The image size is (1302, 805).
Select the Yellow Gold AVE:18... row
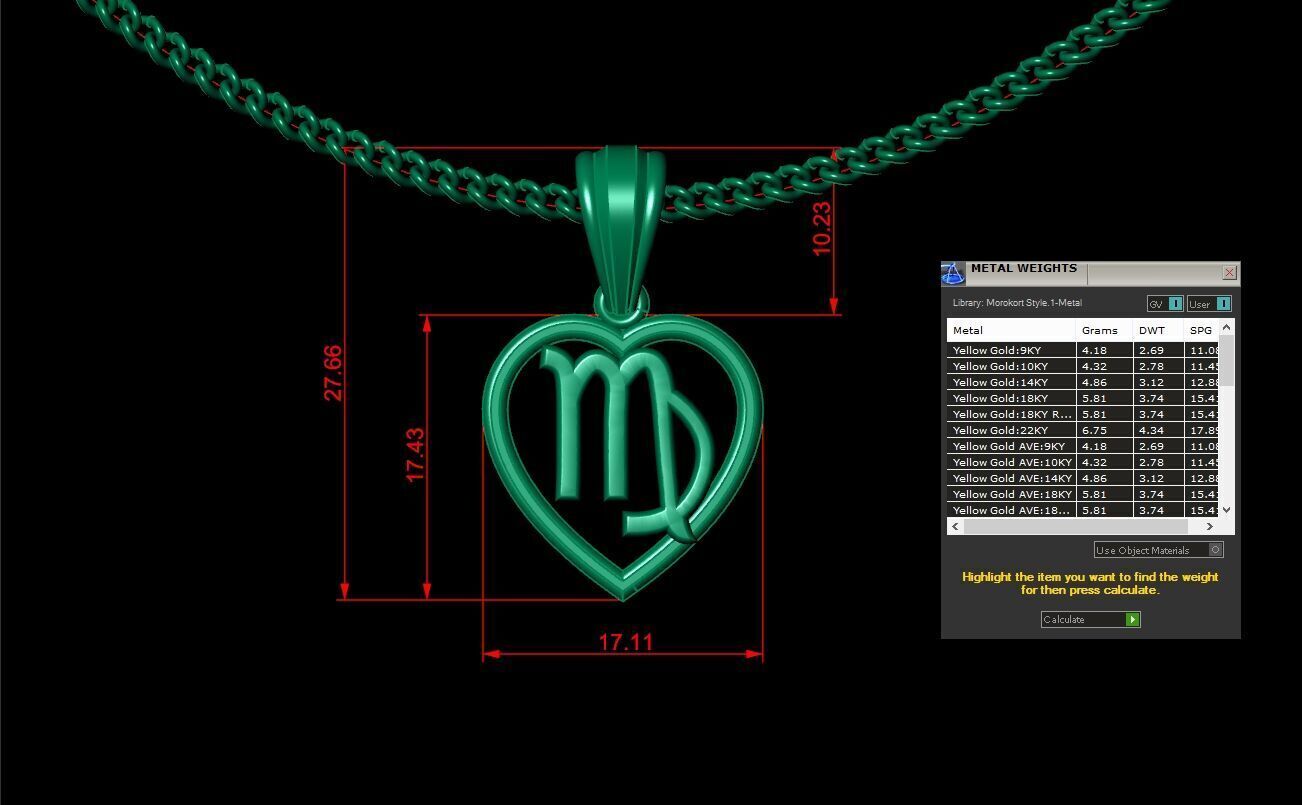pos(1083,510)
